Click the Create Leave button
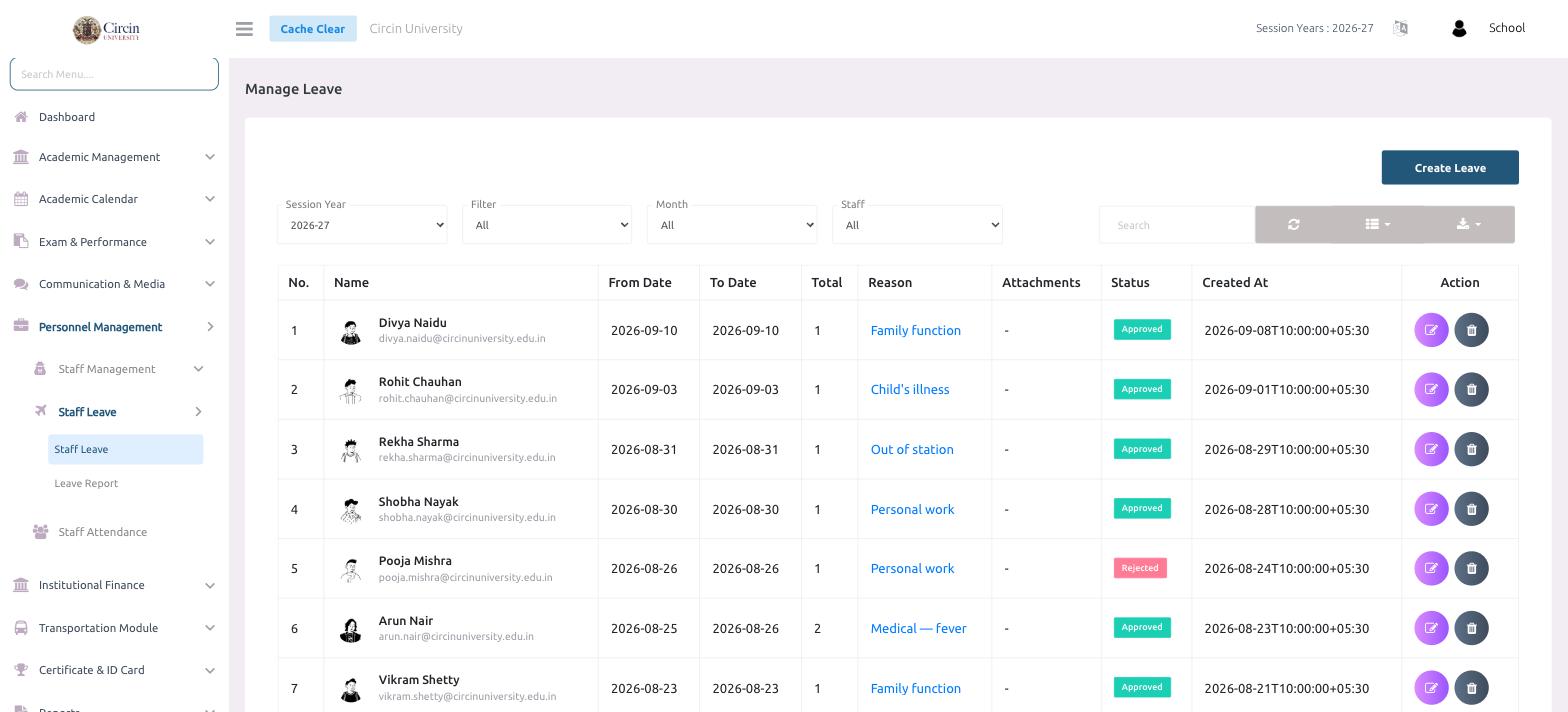The width and height of the screenshot is (1568, 712). [1450, 168]
